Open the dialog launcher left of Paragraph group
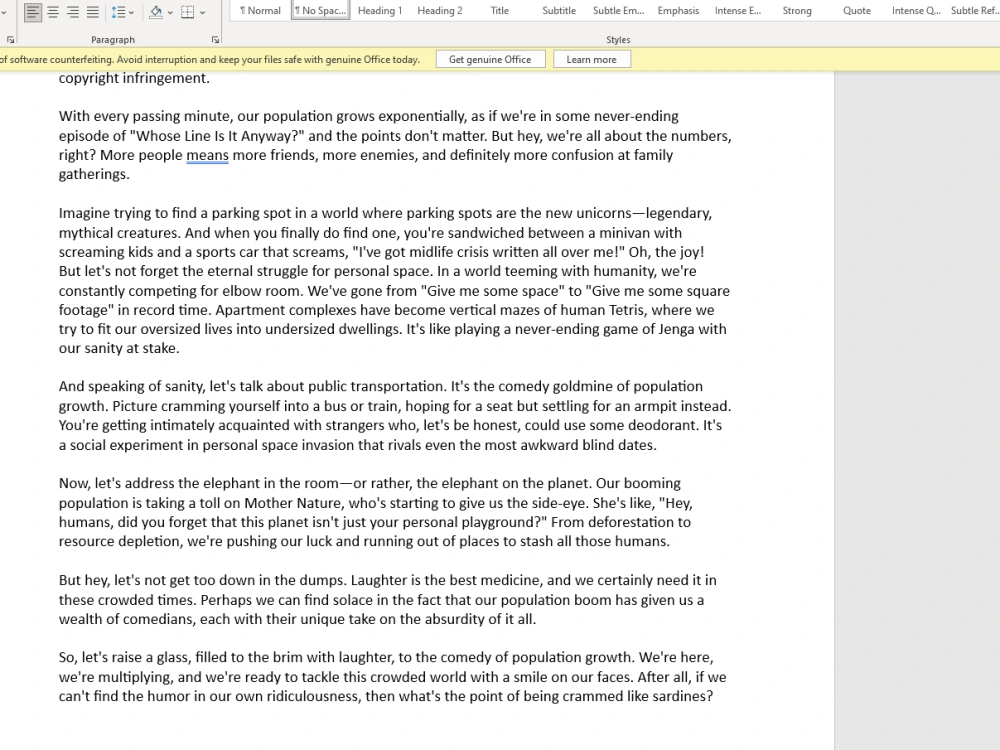Image resolution: width=1000 pixels, height=750 pixels. pyautogui.click(x=10, y=40)
